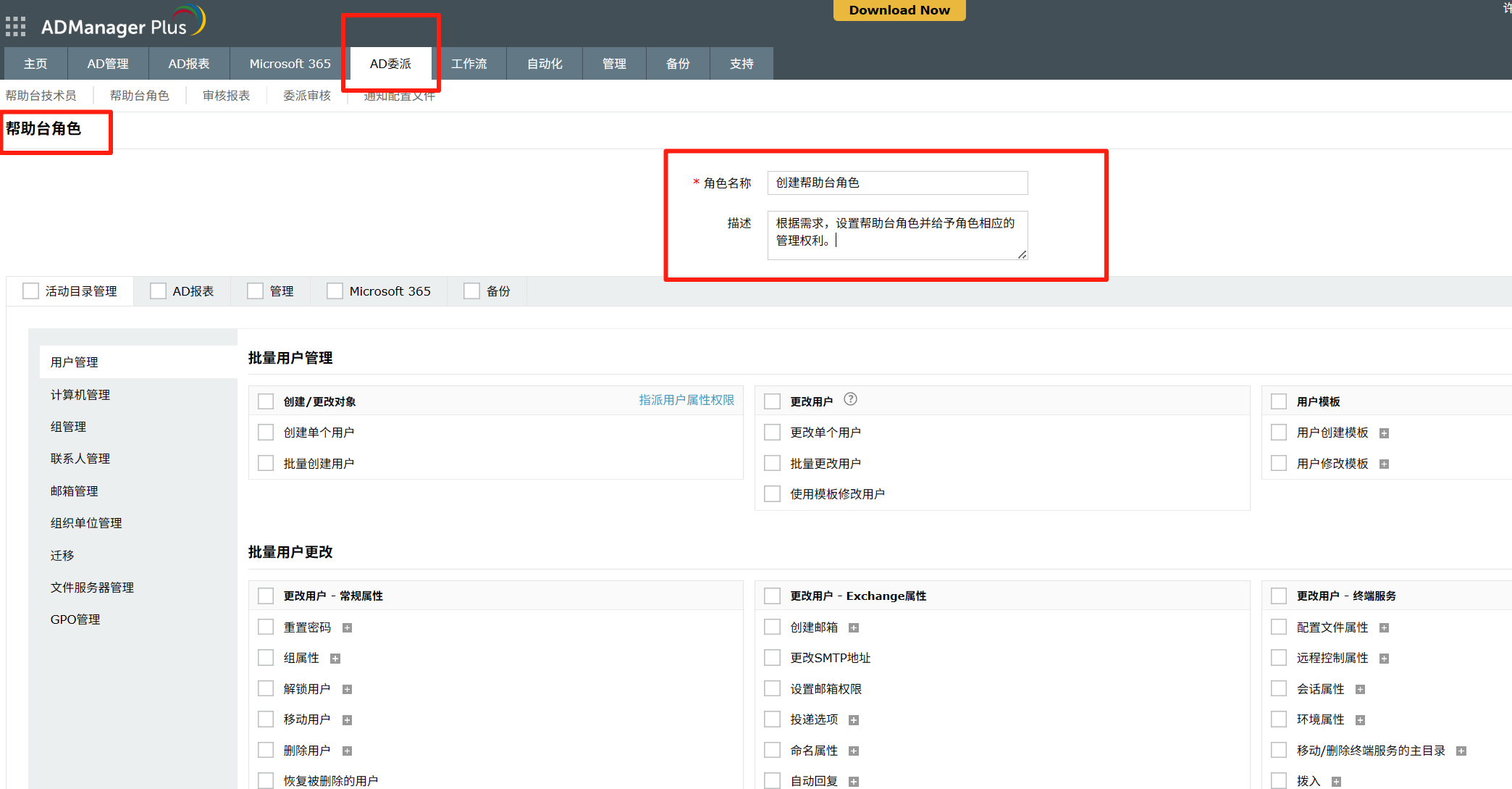Select 计算机管理 in the left sidebar
Screen dimensions: 1512x789
coord(80,395)
